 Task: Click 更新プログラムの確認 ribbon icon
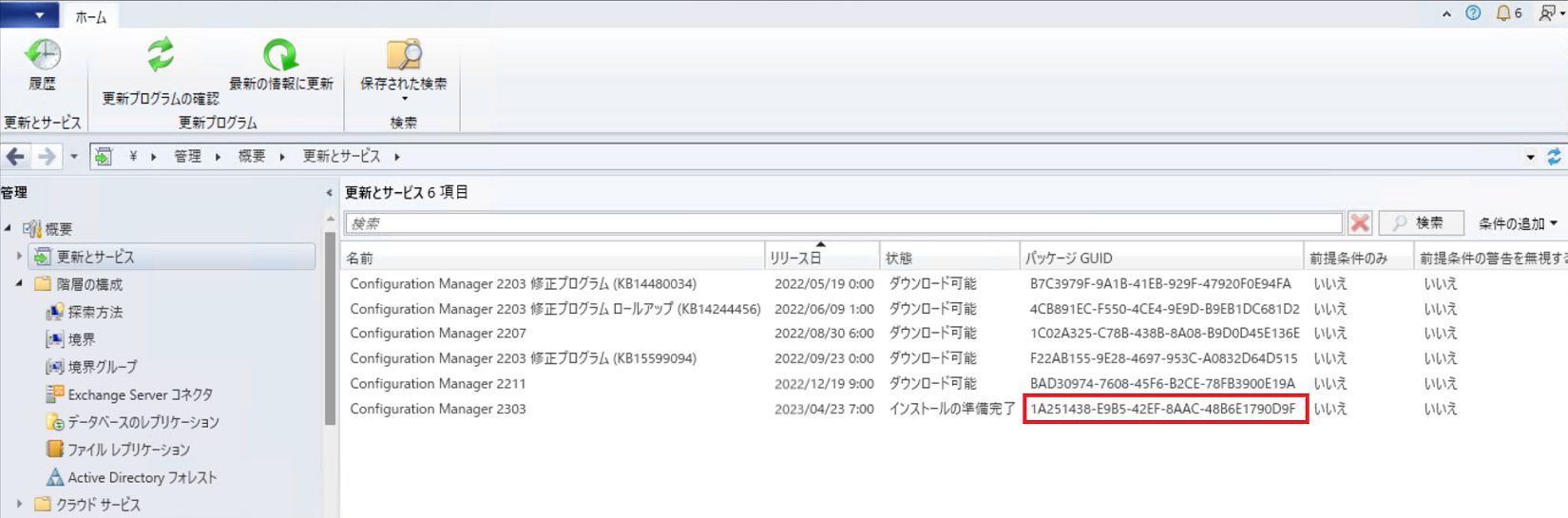tap(161, 55)
